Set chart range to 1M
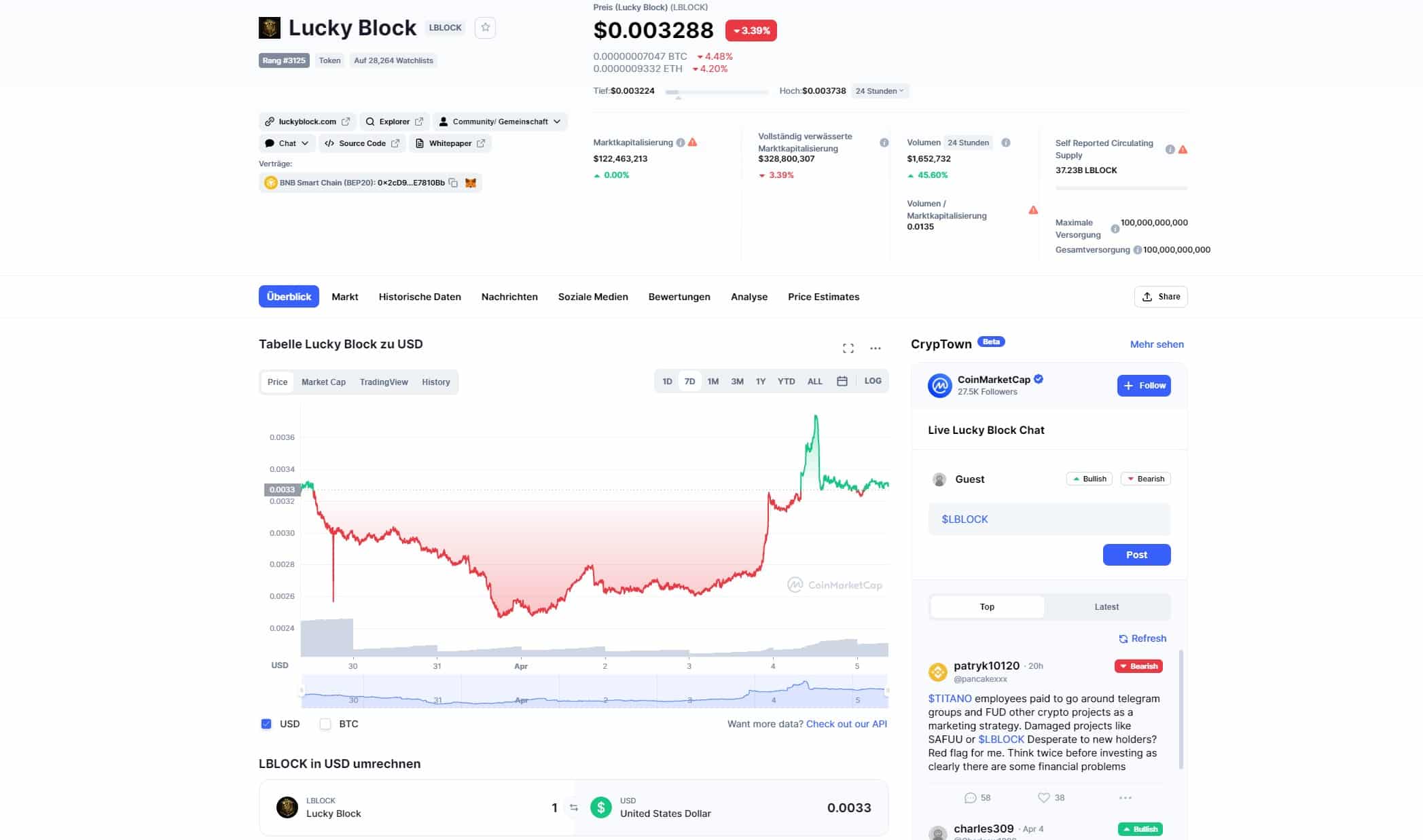1423x840 pixels. pyautogui.click(x=713, y=382)
